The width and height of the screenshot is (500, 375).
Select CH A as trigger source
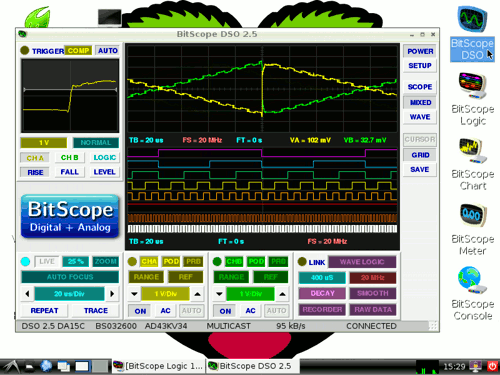pos(35,158)
